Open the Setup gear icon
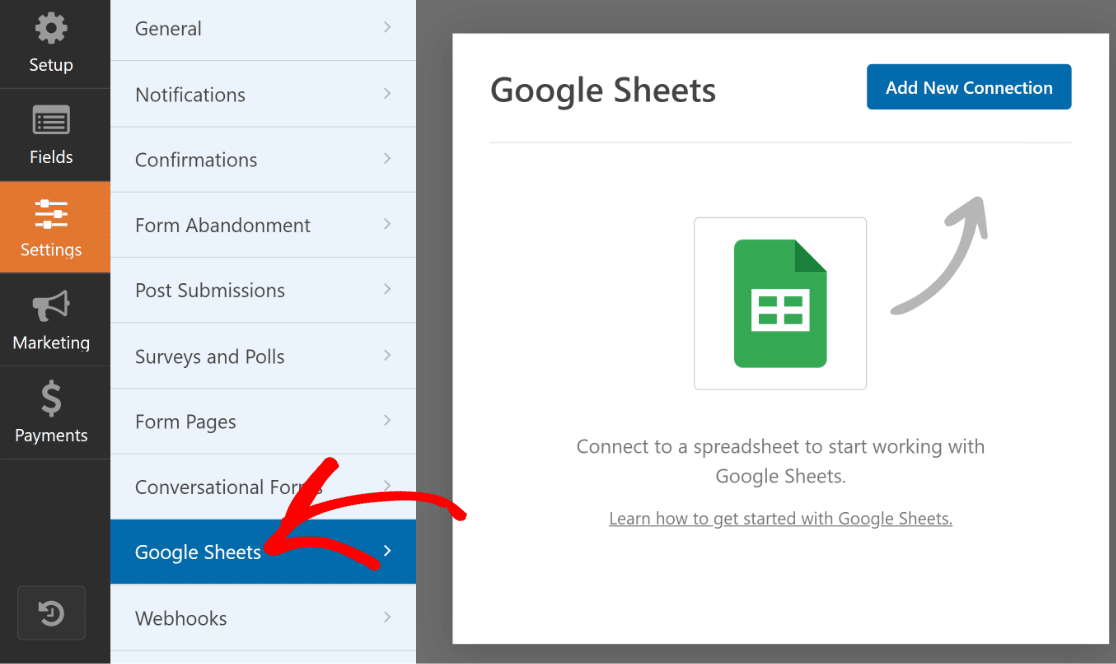 click(51, 29)
